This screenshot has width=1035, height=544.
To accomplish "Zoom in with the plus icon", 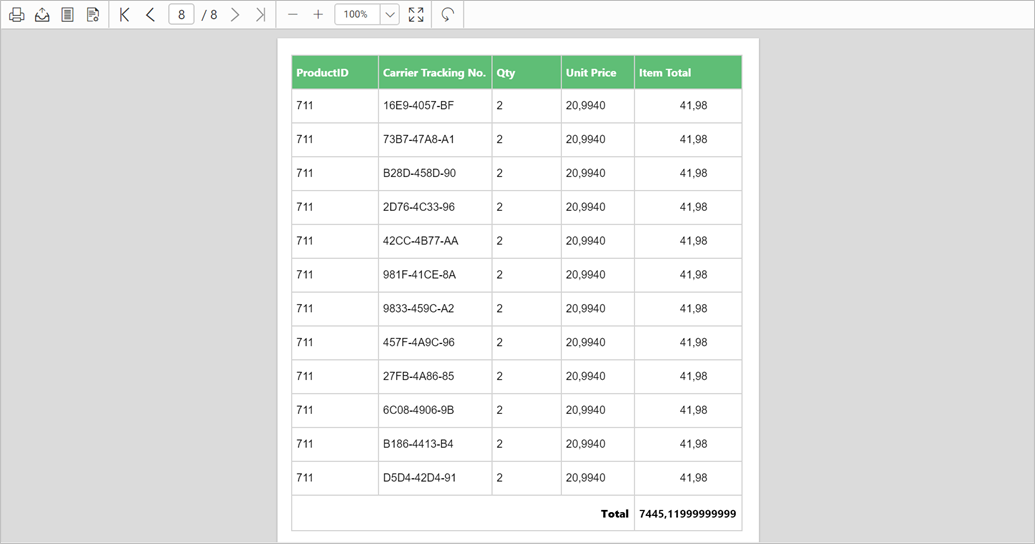I will [318, 15].
